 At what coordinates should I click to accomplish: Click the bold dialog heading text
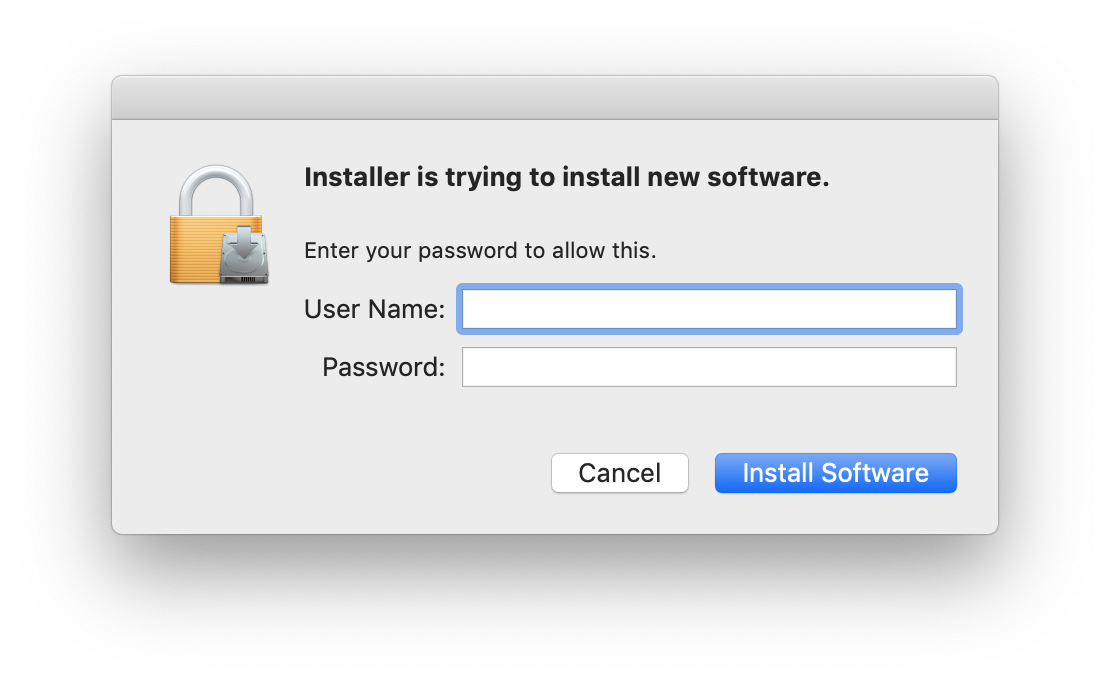click(566, 178)
